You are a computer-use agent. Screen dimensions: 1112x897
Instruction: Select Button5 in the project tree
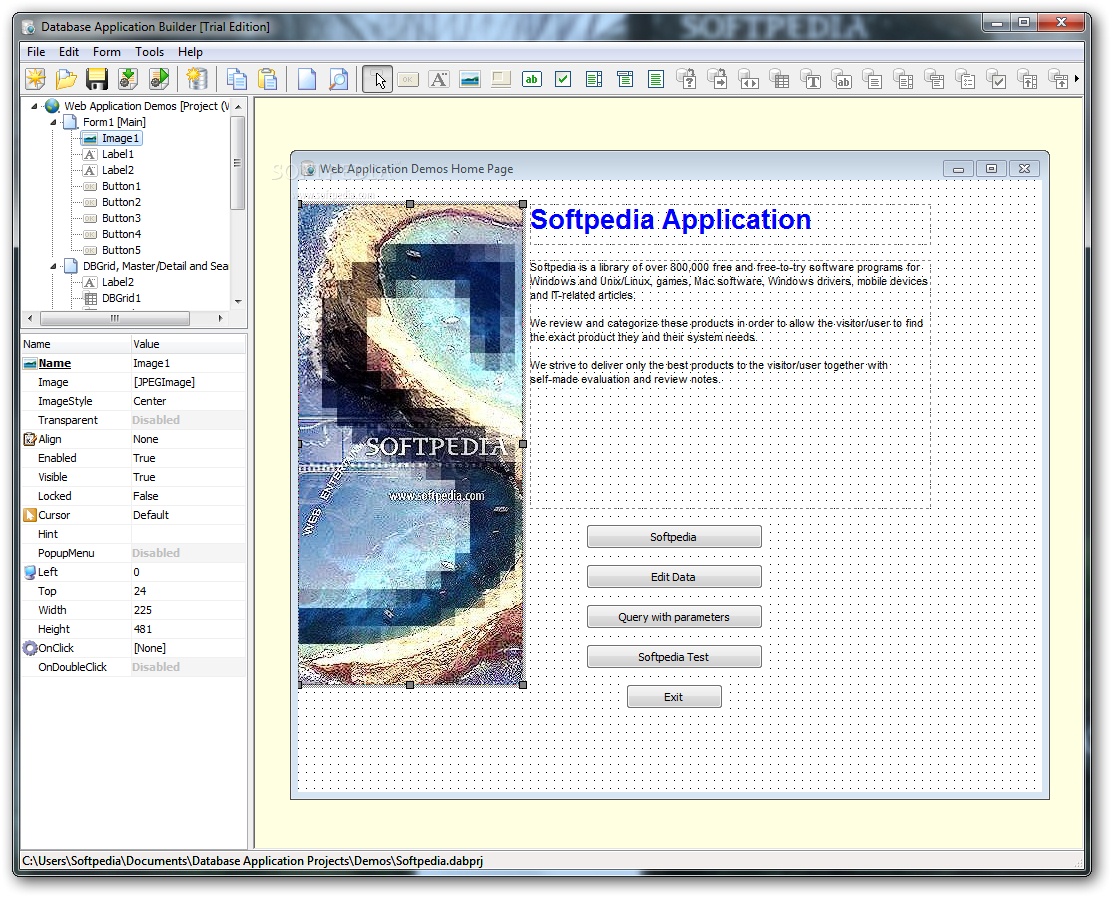pyautogui.click(x=121, y=250)
